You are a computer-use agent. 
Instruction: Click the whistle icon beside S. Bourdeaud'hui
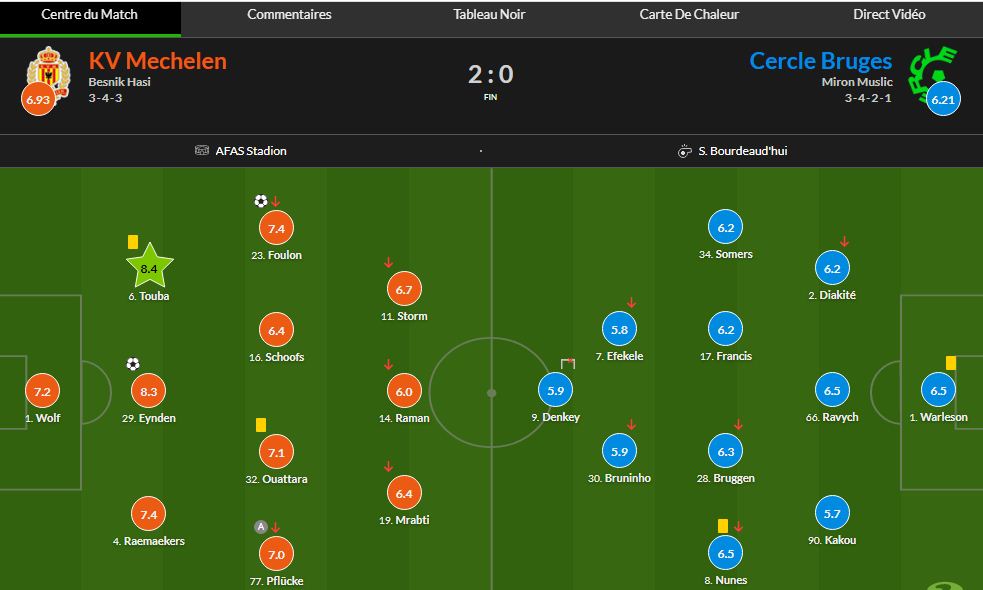pyautogui.click(x=684, y=151)
